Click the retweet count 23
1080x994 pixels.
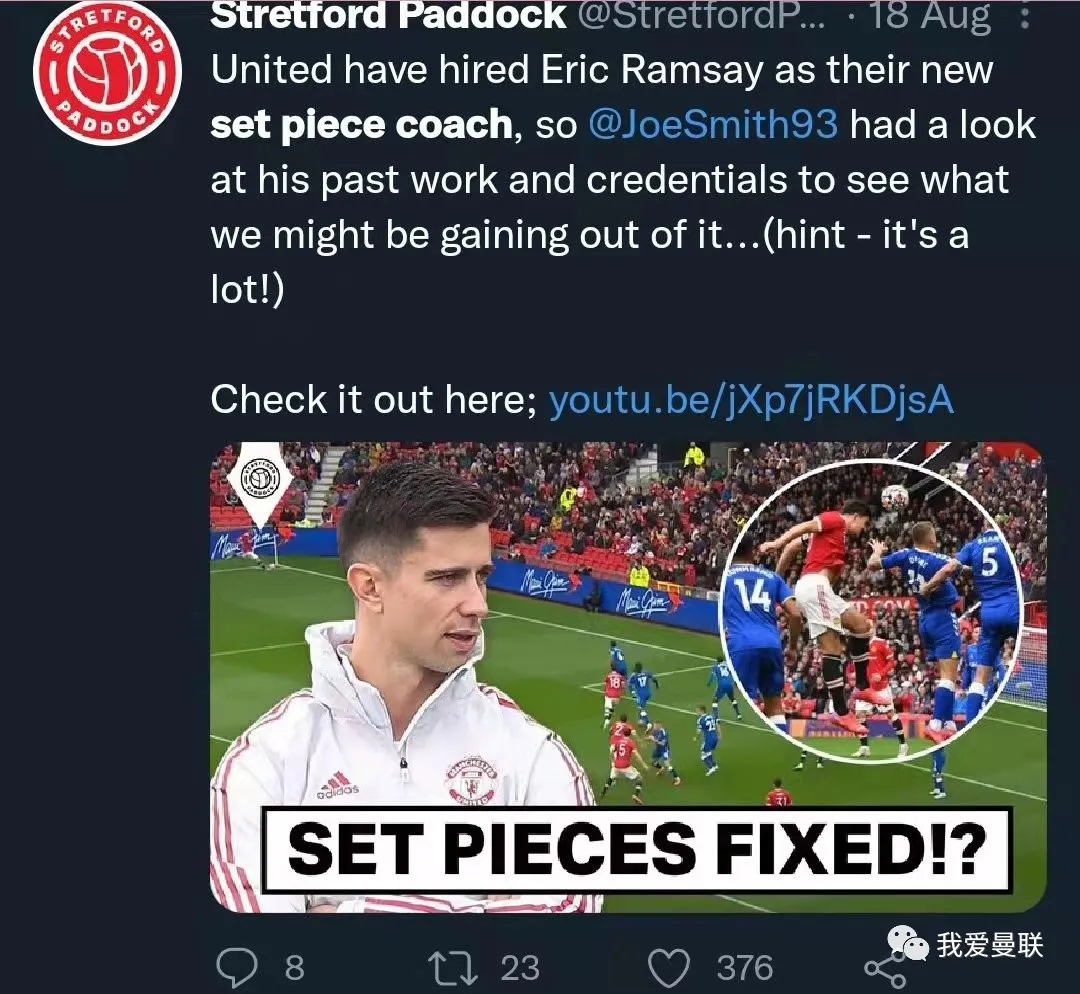tap(520, 968)
